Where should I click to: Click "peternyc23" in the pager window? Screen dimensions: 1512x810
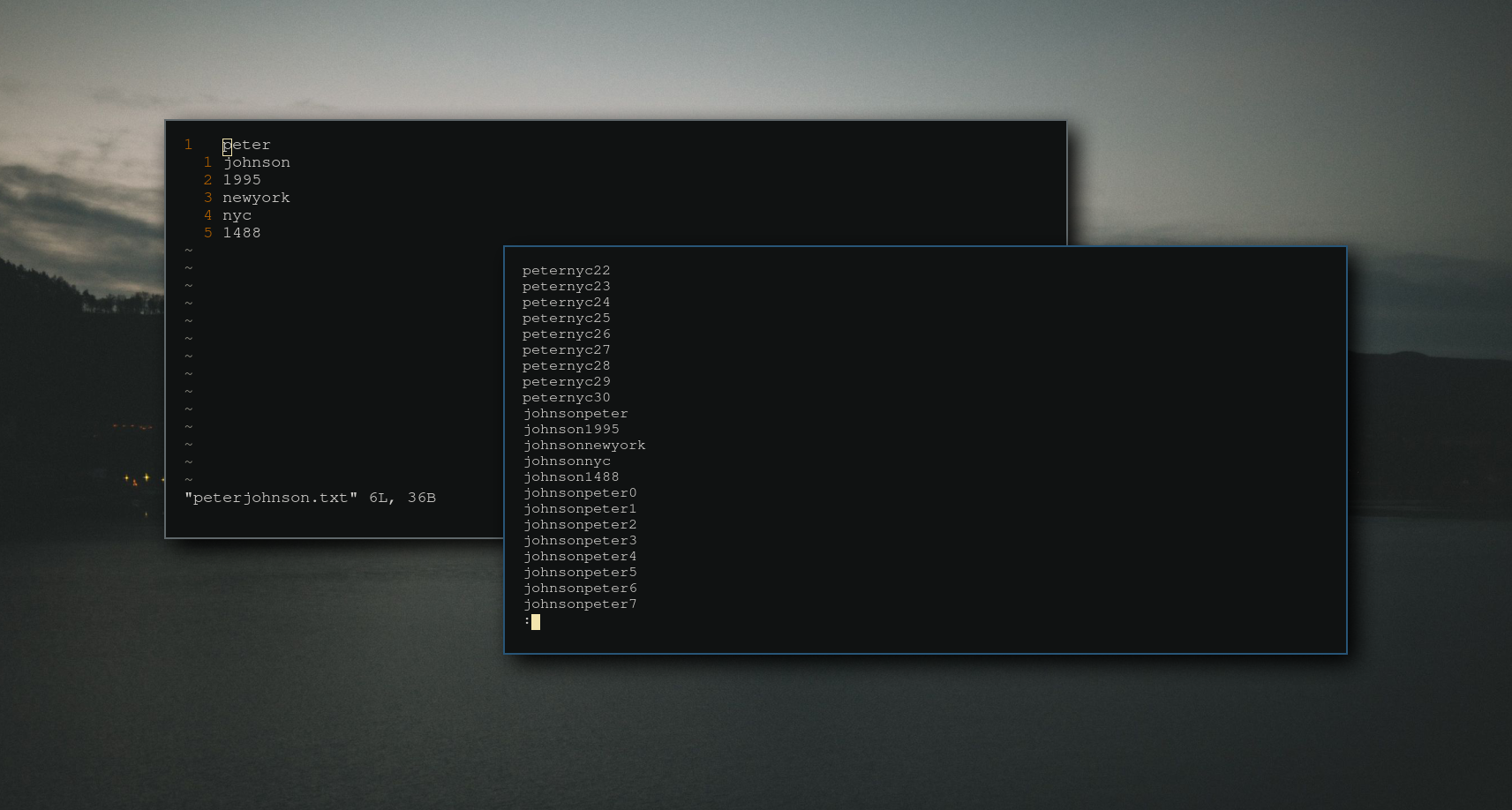(566, 287)
